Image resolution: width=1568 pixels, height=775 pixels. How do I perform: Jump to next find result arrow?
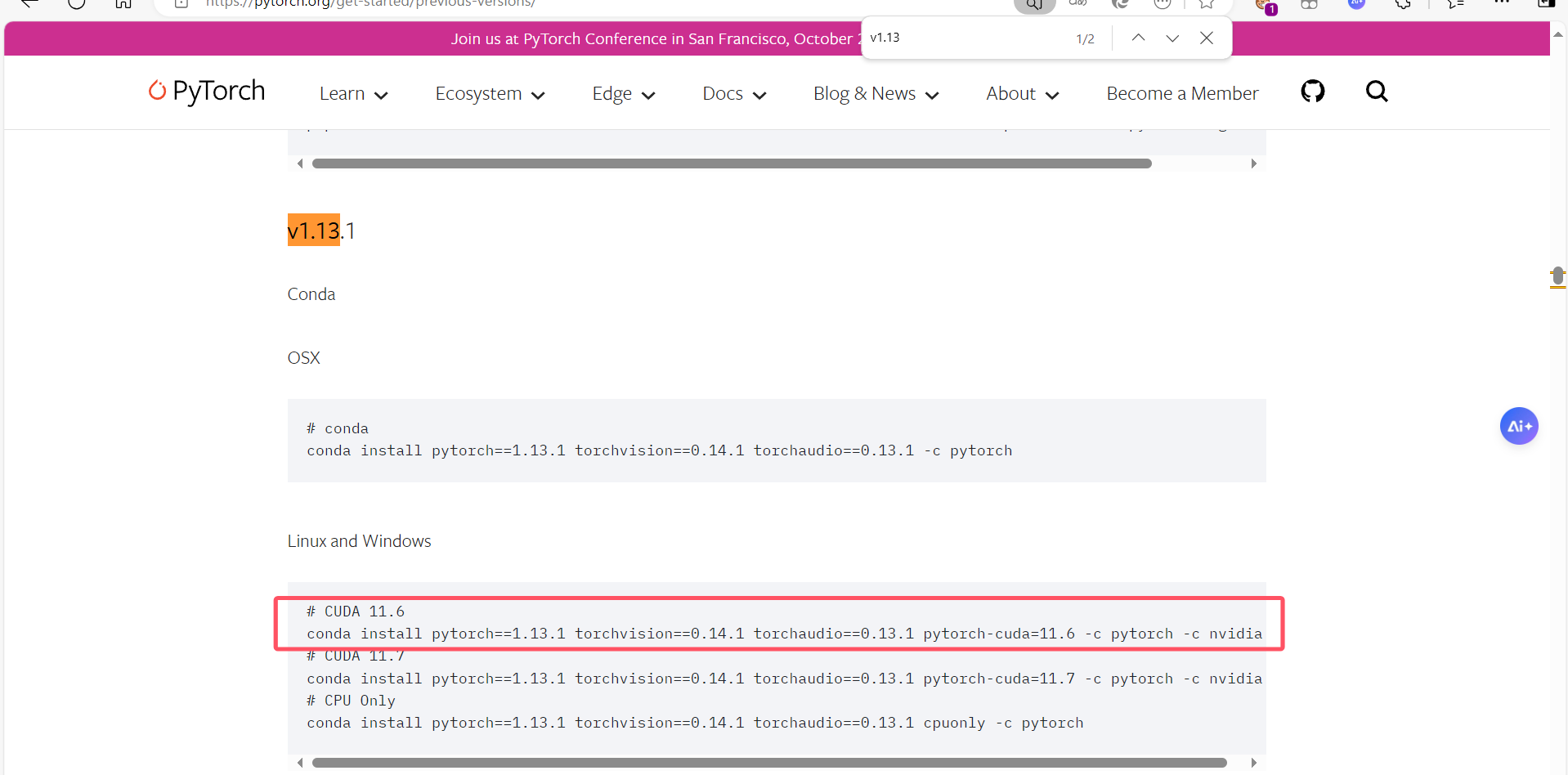(x=1172, y=38)
